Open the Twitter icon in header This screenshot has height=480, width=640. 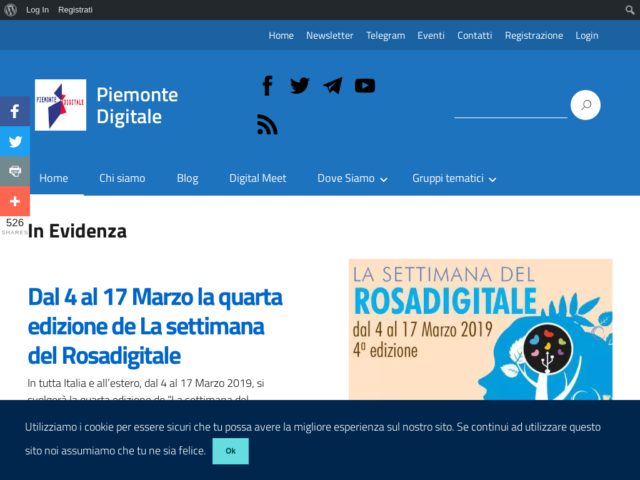click(300, 86)
